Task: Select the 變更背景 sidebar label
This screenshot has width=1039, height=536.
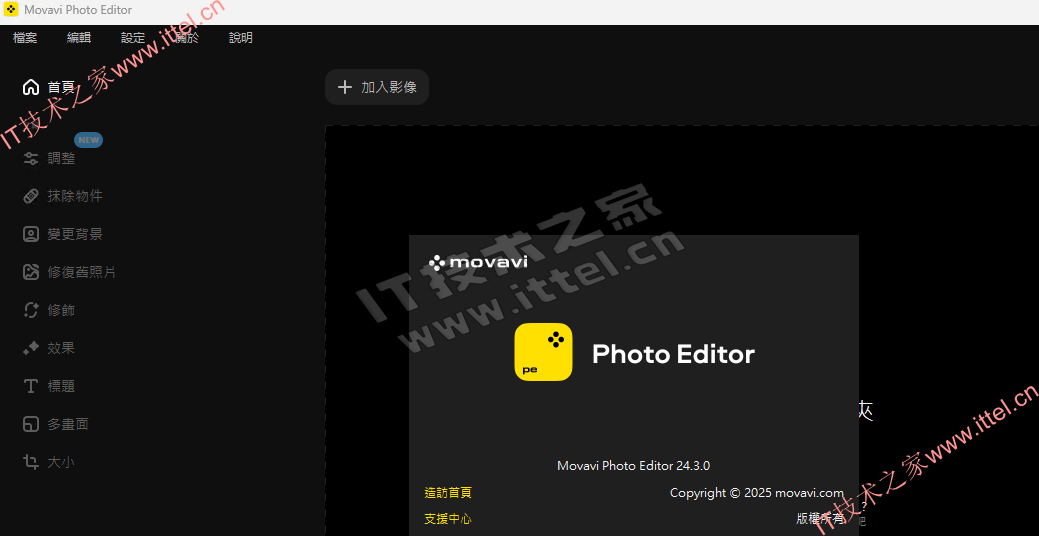Action: tap(75, 234)
